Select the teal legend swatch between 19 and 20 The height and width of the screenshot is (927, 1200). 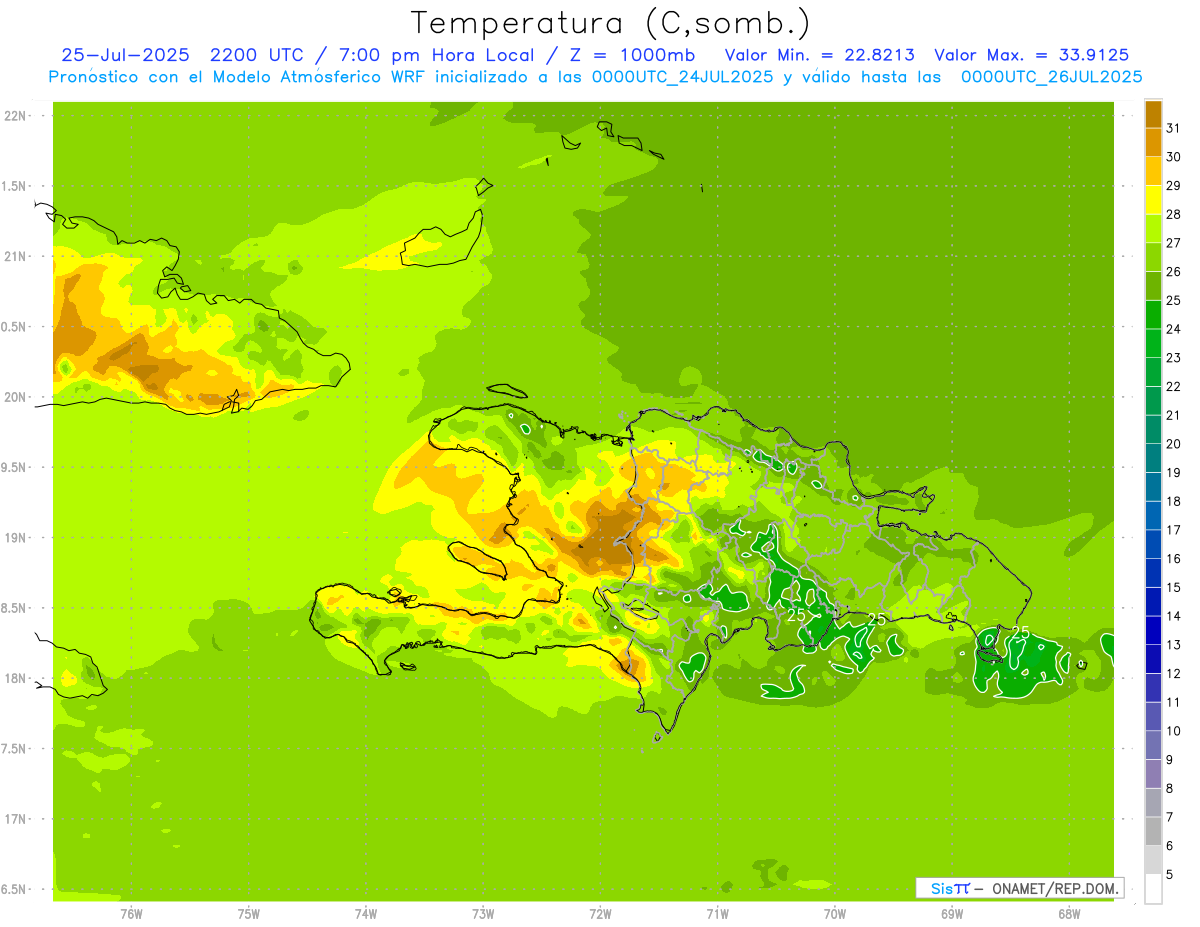pos(1153,457)
